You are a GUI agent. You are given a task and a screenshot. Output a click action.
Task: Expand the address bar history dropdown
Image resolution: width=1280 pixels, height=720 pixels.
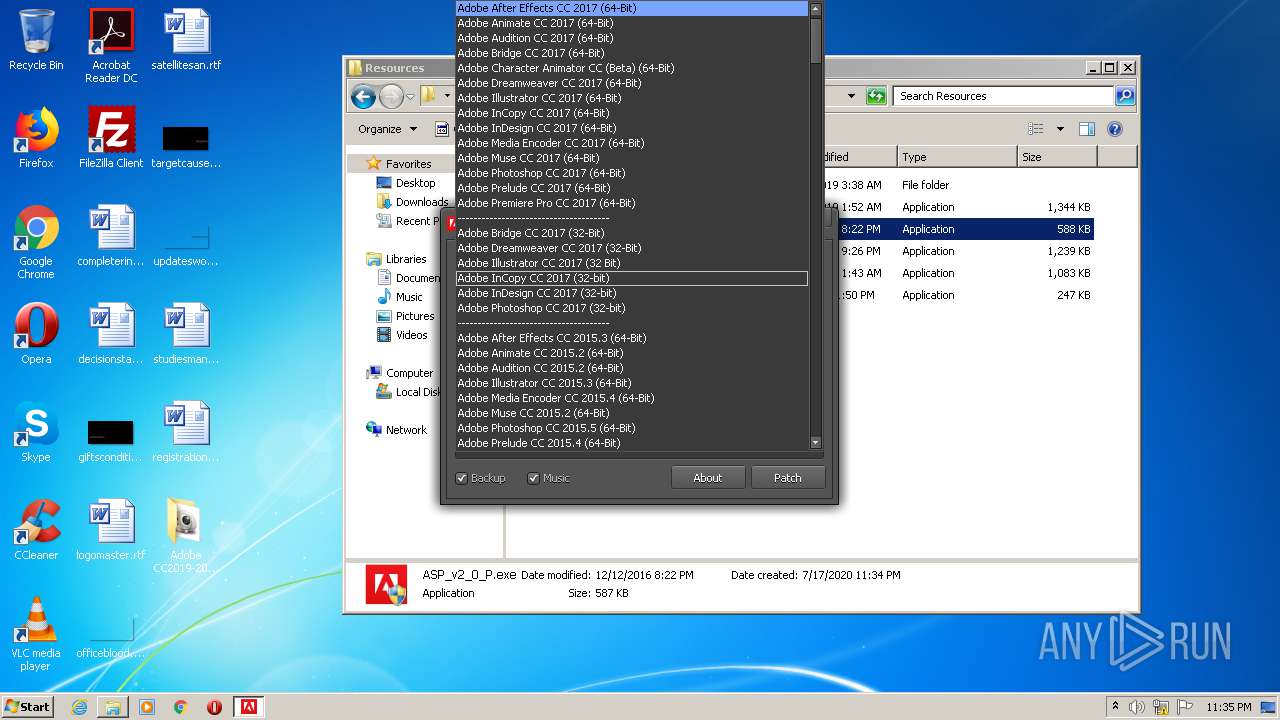pyautogui.click(x=851, y=96)
